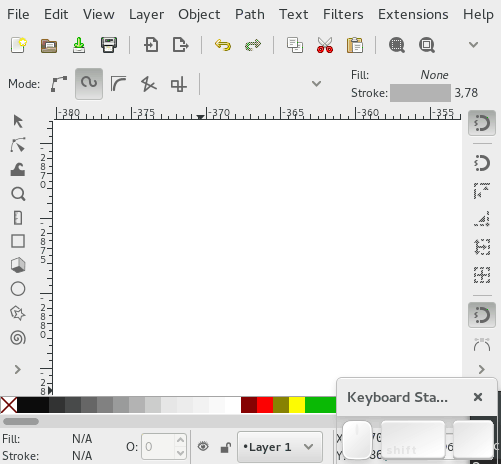Select the Star and polygon tool
The height and width of the screenshot is (464, 501).
pyautogui.click(x=18, y=313)
